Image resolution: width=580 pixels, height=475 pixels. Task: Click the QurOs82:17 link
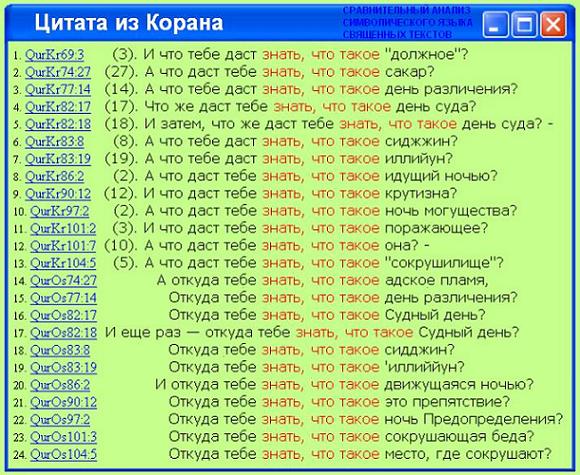point(63,316)
